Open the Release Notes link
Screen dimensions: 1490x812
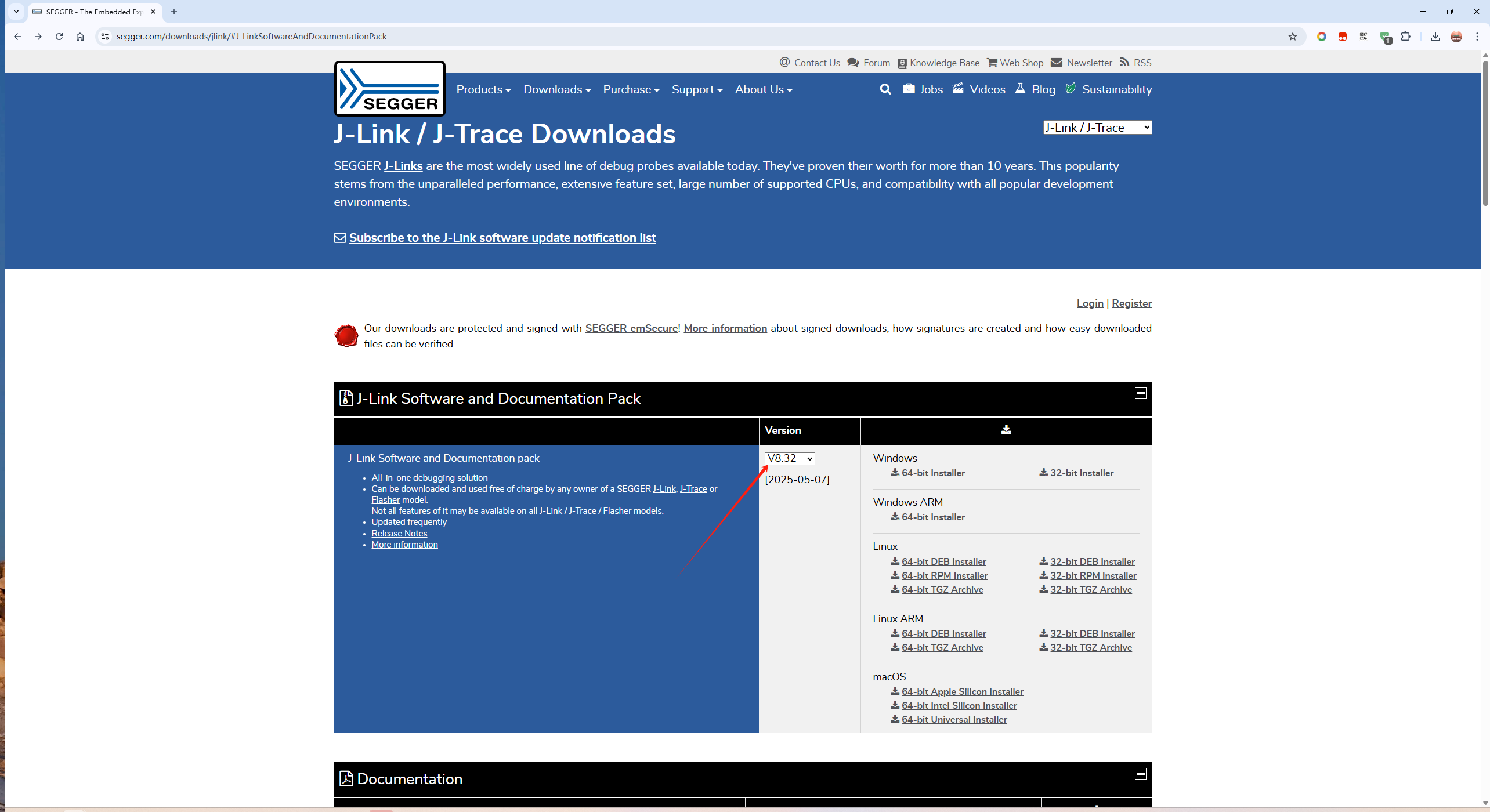(x=399, y=534)
